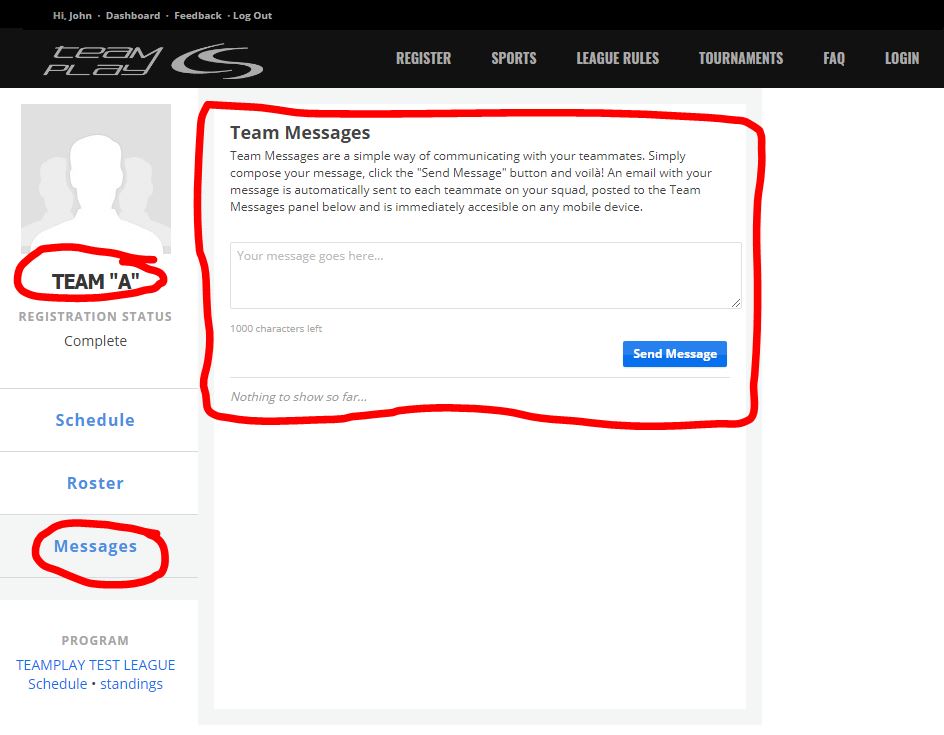Click the textarea resize handle
944x735 pixels.
tap(736, 303)
